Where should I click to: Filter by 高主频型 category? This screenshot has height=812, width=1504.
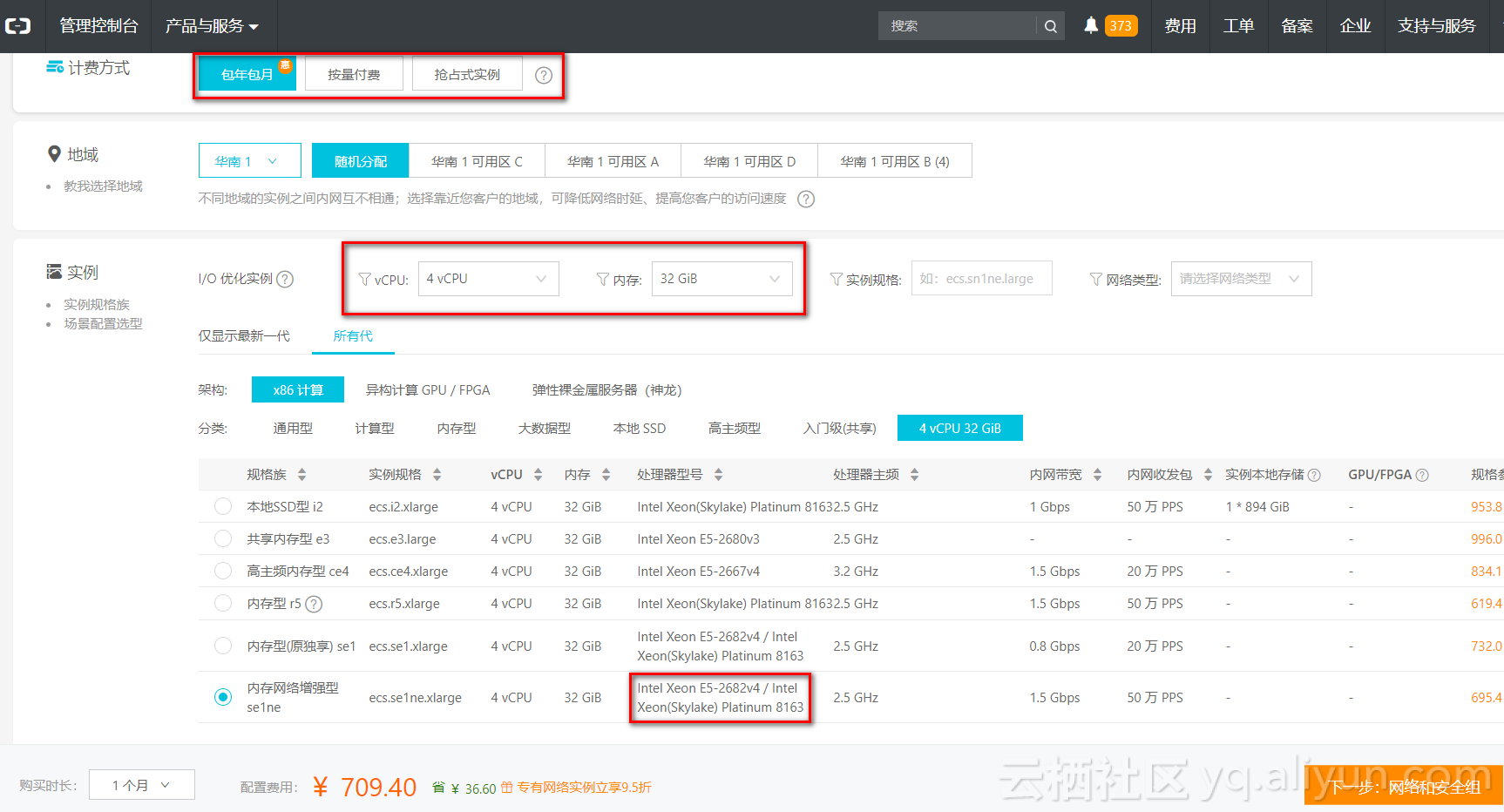pyautogui.click(x=735, y=428)
